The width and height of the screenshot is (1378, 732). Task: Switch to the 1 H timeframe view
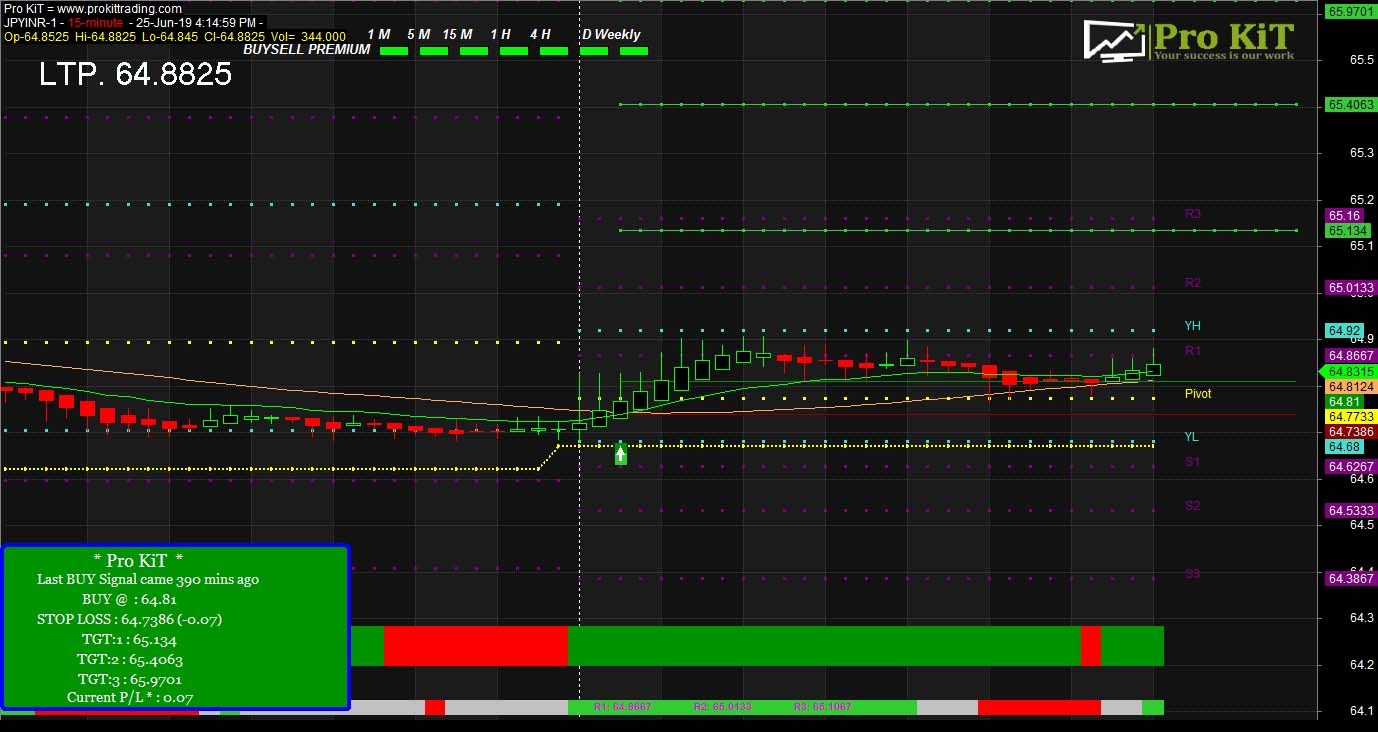[x=499, y=34]
